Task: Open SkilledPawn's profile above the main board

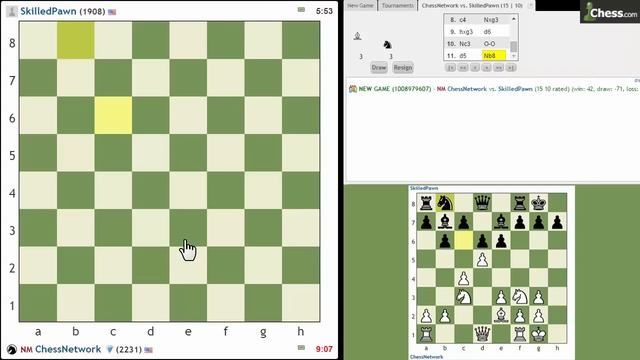Action: tap(48, 11)
